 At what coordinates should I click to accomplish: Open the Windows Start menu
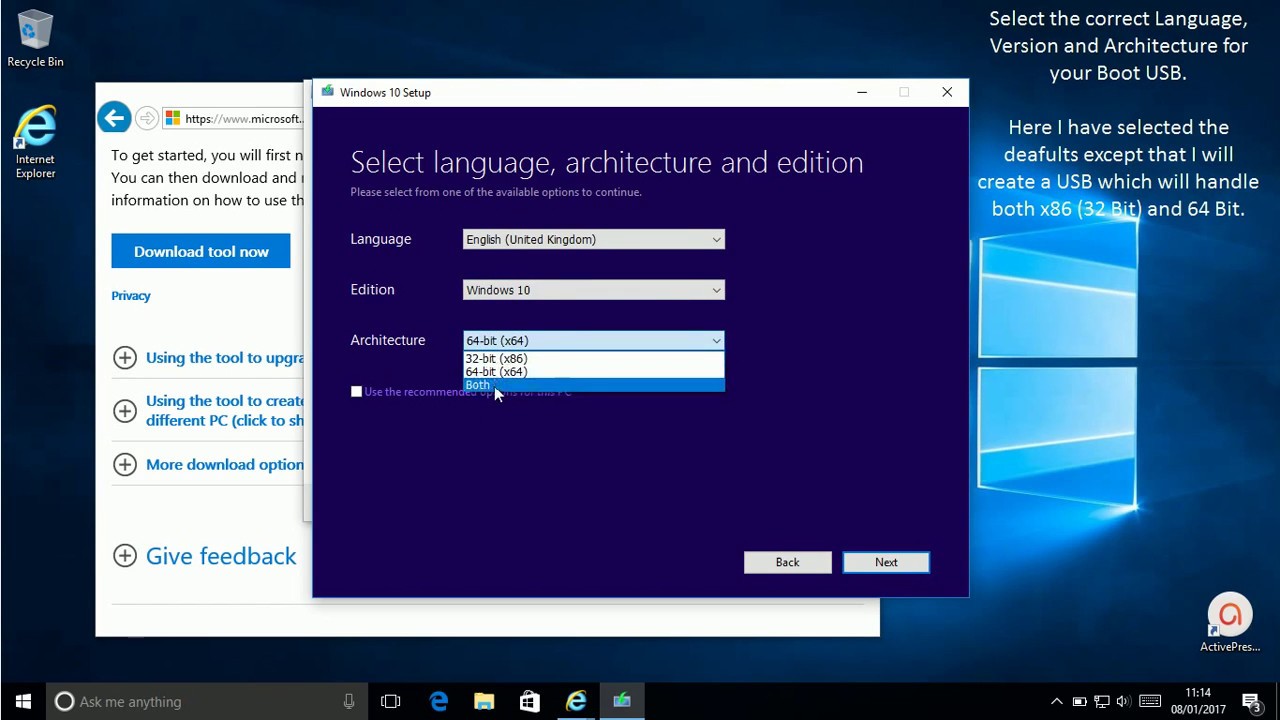pos(24,701)
